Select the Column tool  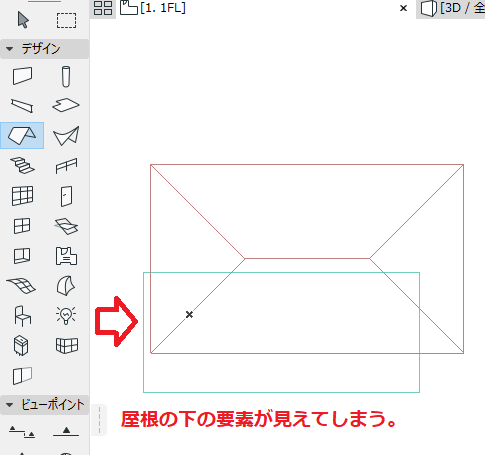click(66, 77)
